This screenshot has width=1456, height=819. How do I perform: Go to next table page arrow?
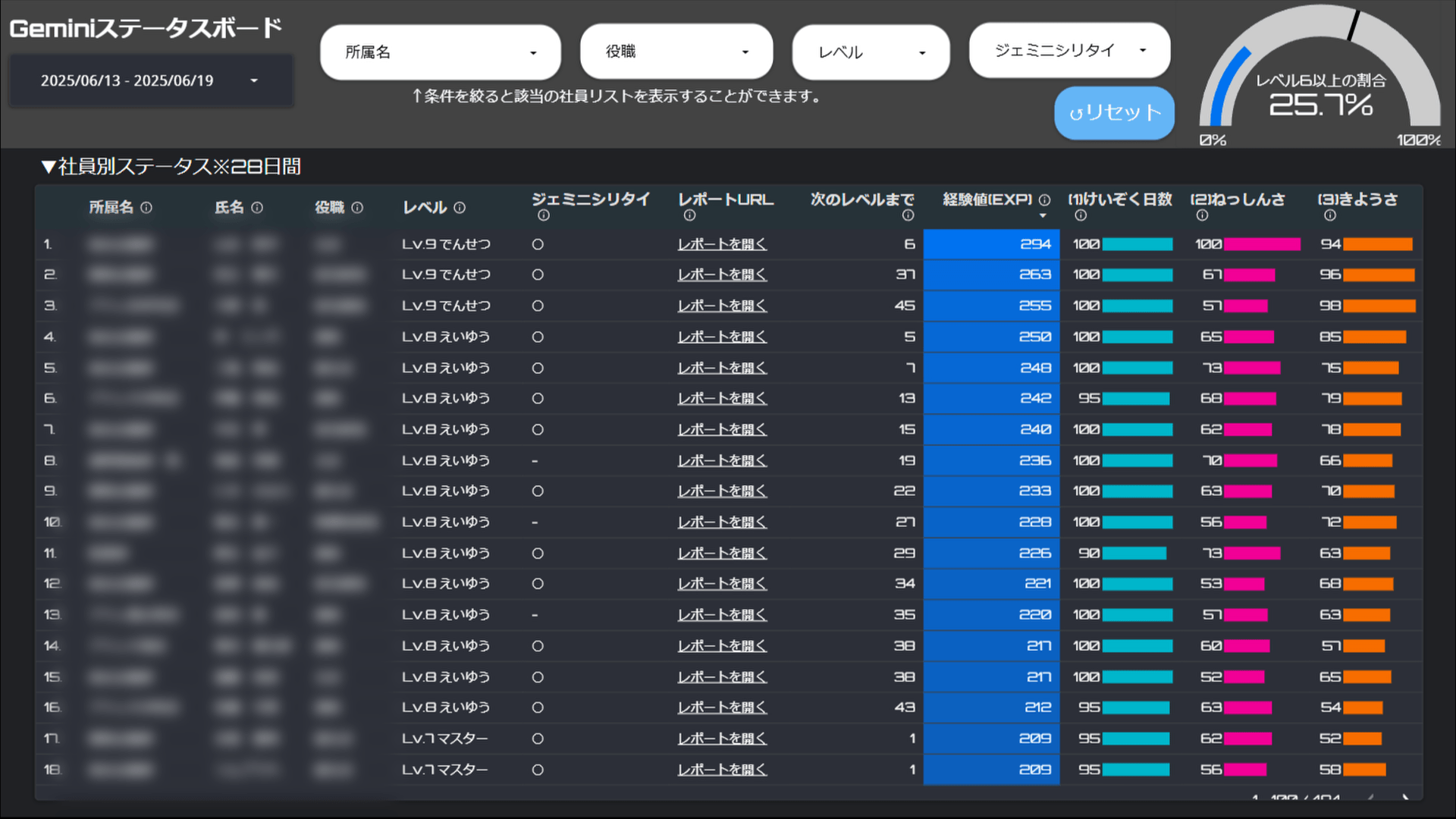pos(1405,798)
